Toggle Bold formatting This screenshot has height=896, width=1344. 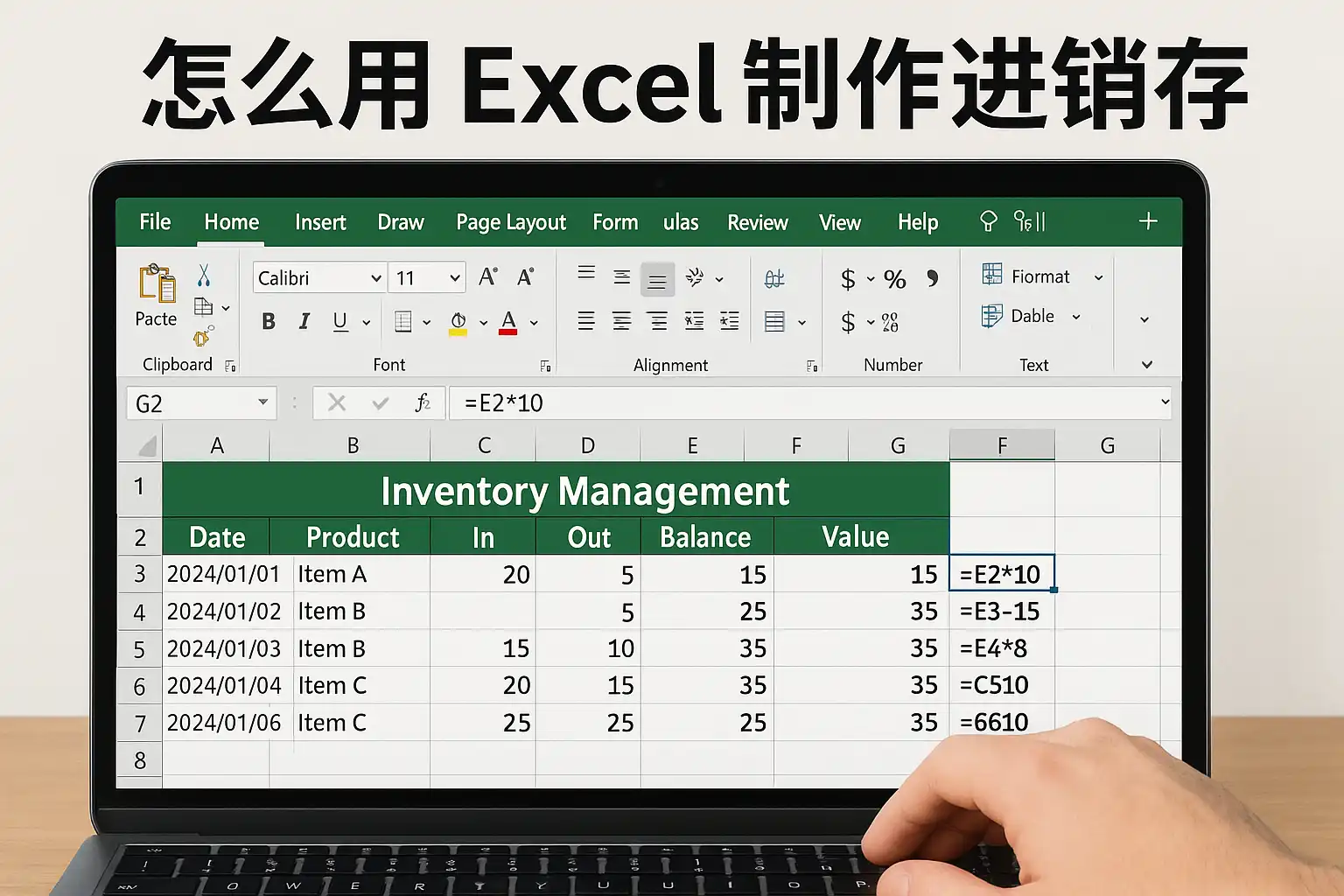point(269,322)
